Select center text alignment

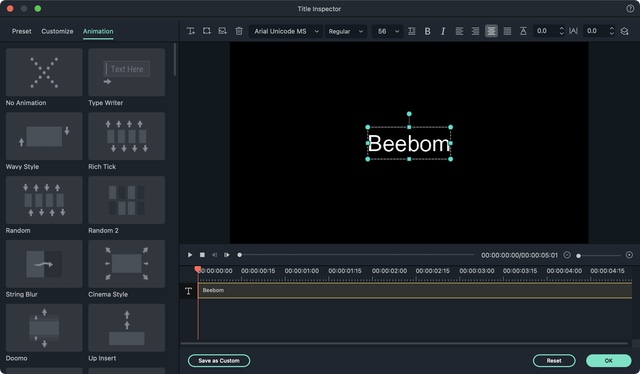coord(491,31)
